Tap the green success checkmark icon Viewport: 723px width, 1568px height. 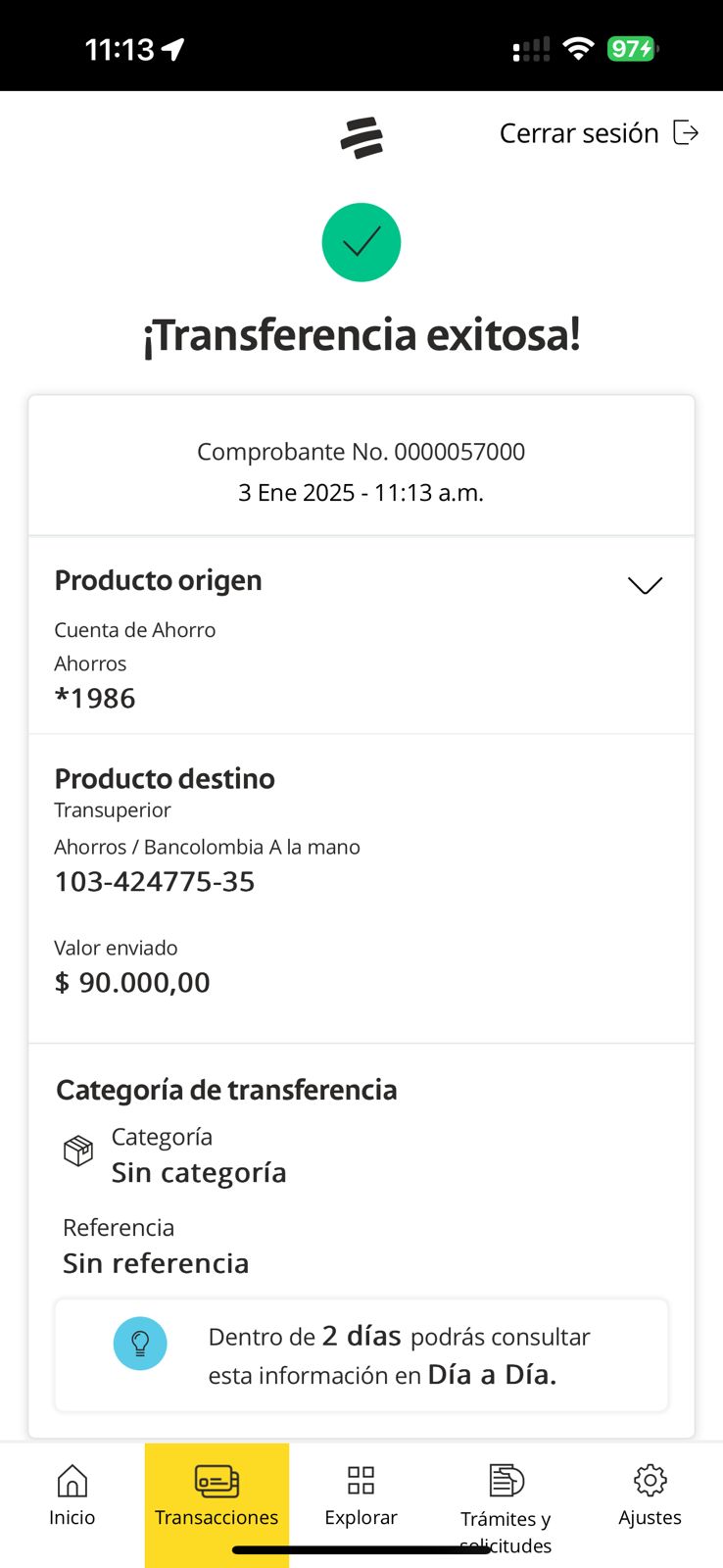[x=361, y=242]
